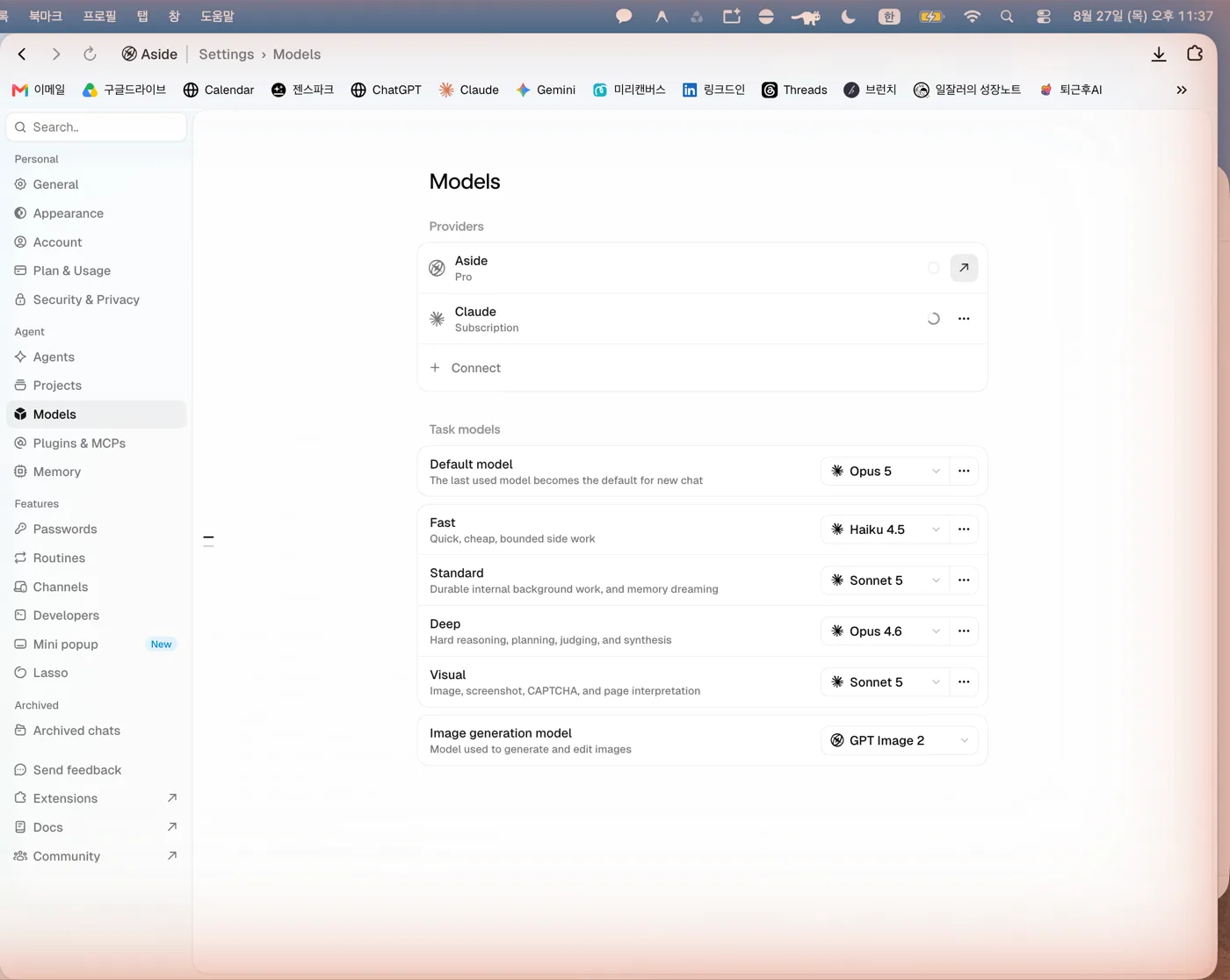Open Routines in the sidebar

pos(97,558)
